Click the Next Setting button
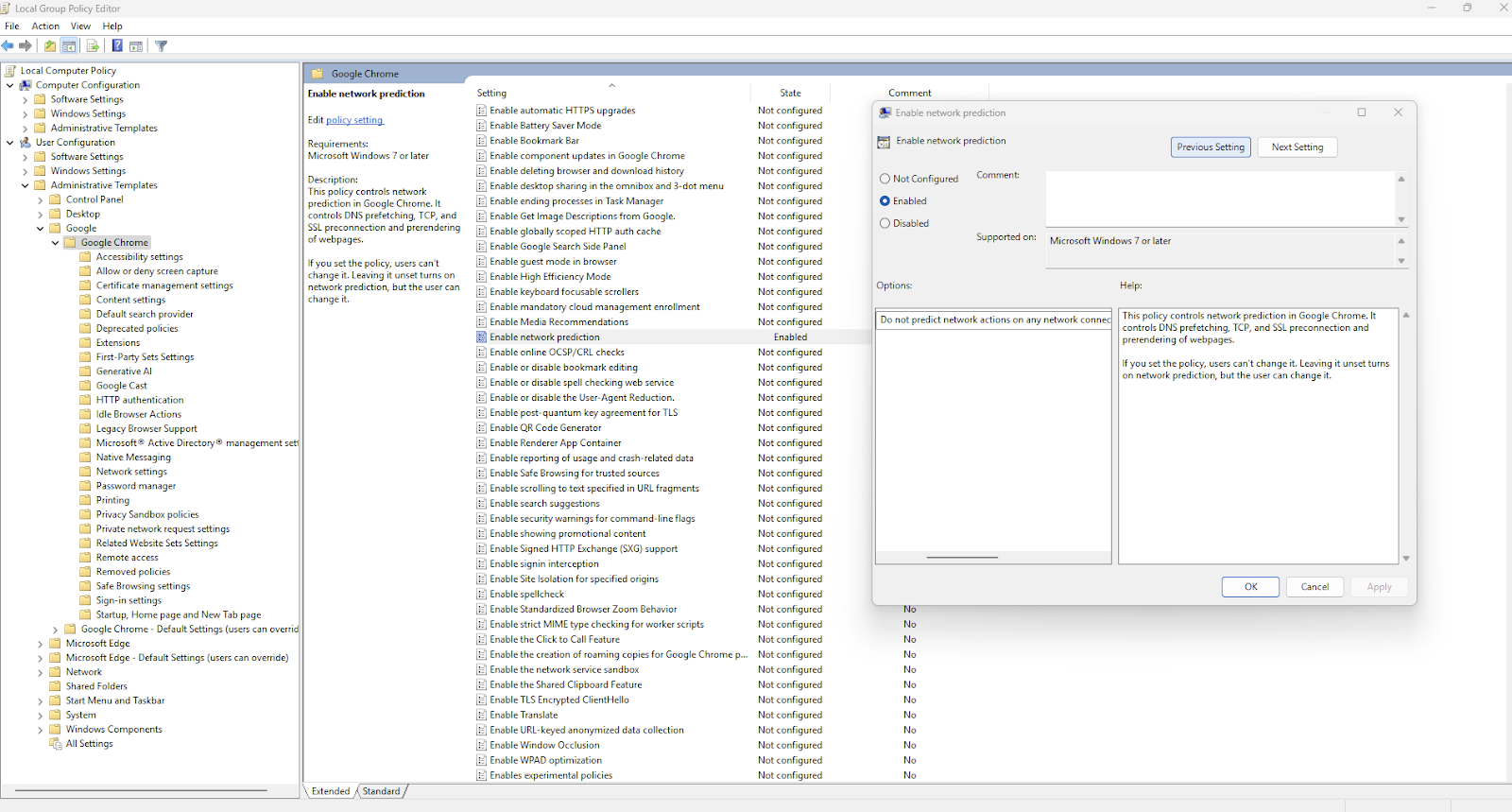The width and height of the screenshot is (1512, 812). click(x=1297, y=147)
